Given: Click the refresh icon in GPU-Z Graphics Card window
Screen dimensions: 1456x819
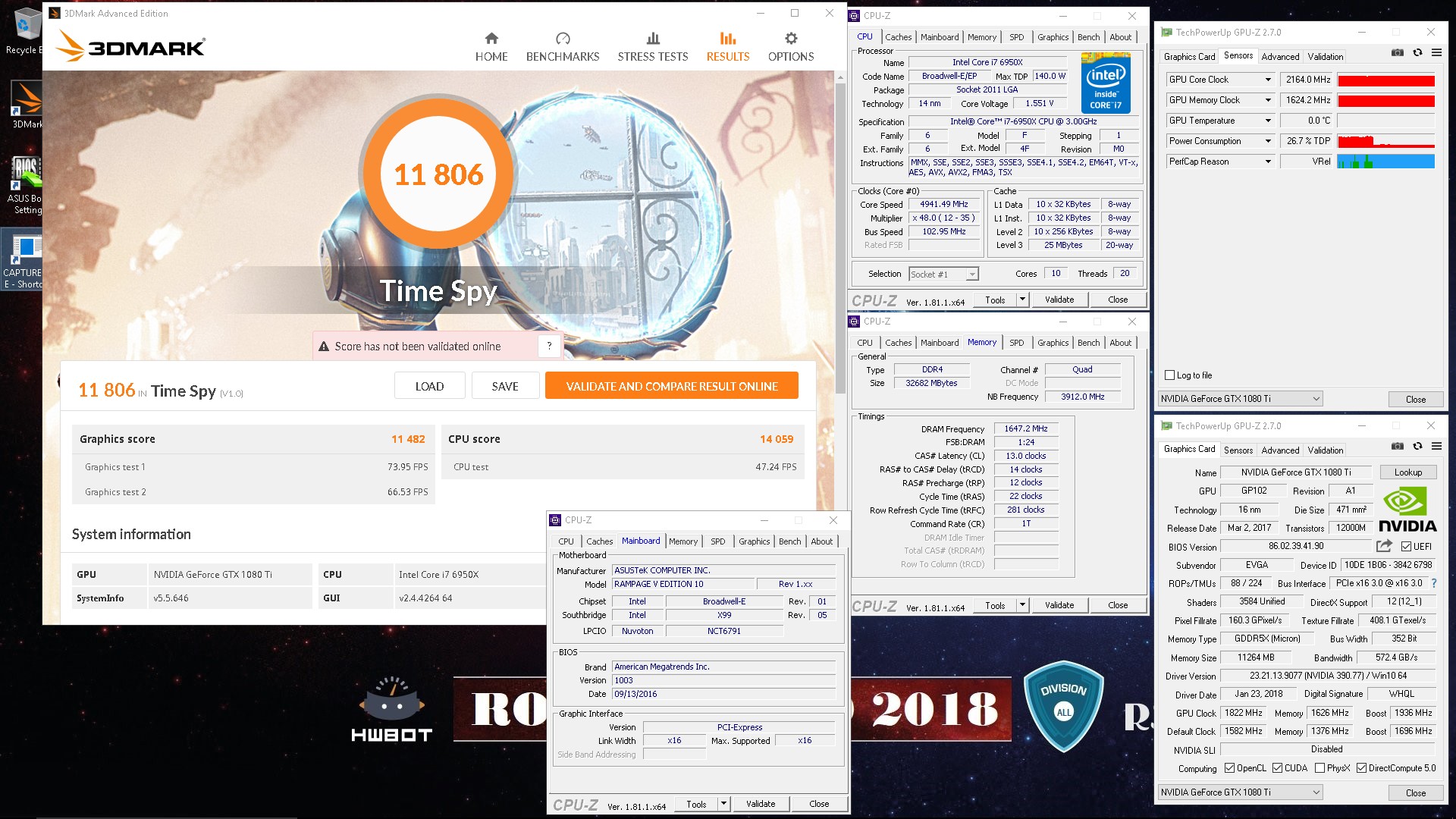Looking at the screenshot, I should coord(1417,447).
